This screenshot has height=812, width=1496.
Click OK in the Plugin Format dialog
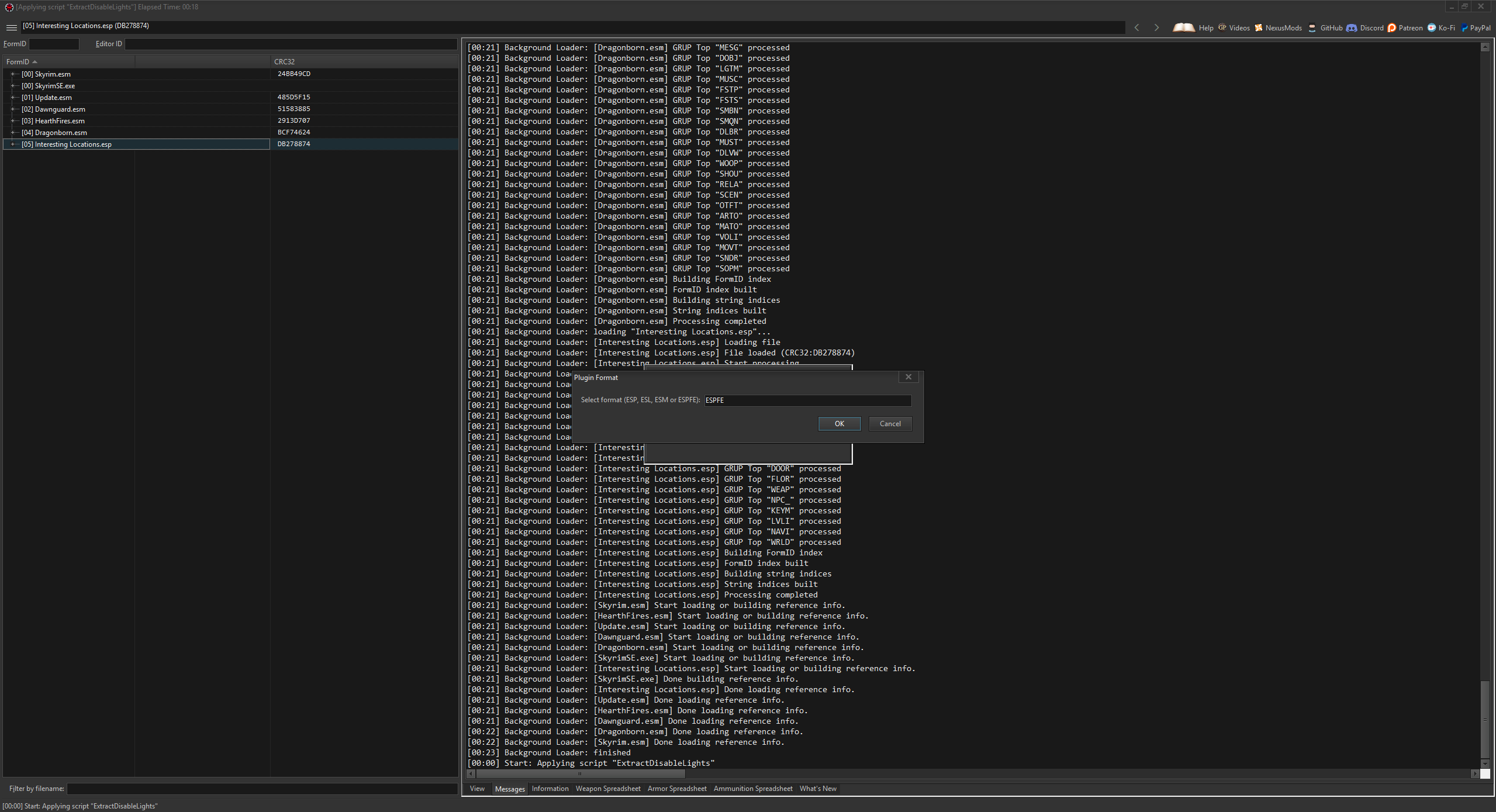point(839,423)
